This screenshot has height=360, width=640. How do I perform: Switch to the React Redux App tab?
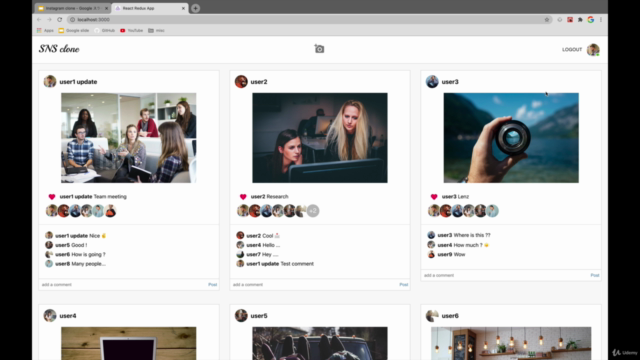coord(149,8)
